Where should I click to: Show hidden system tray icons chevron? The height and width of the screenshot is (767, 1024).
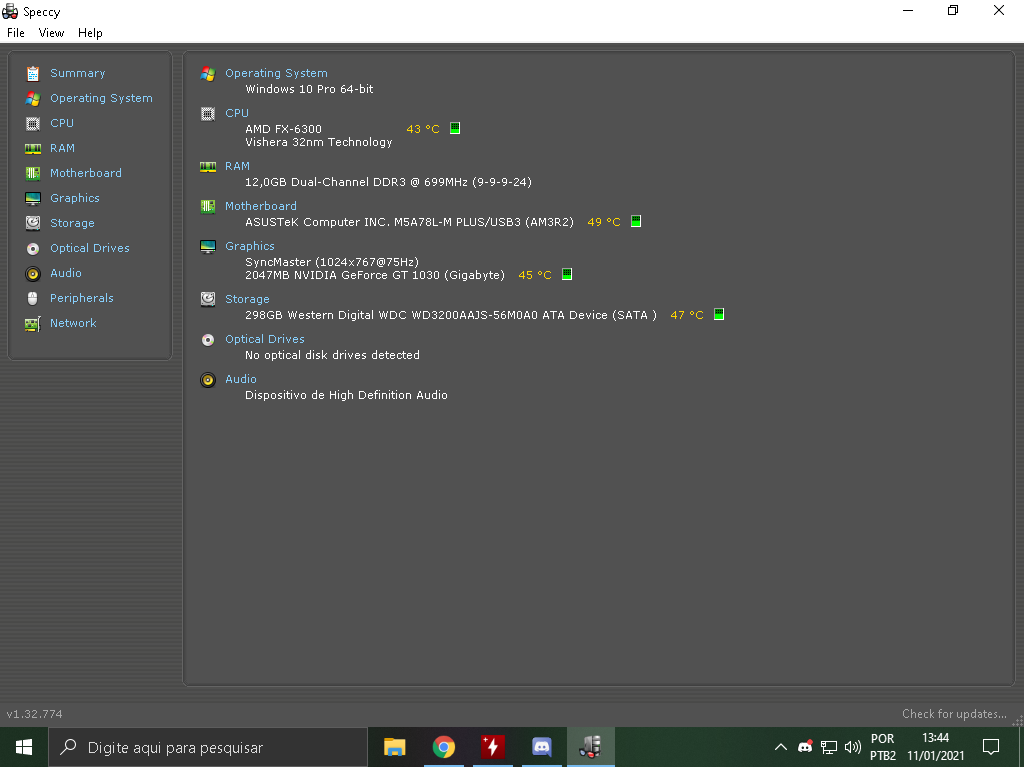pyautogui.click(x=780, y=747)
